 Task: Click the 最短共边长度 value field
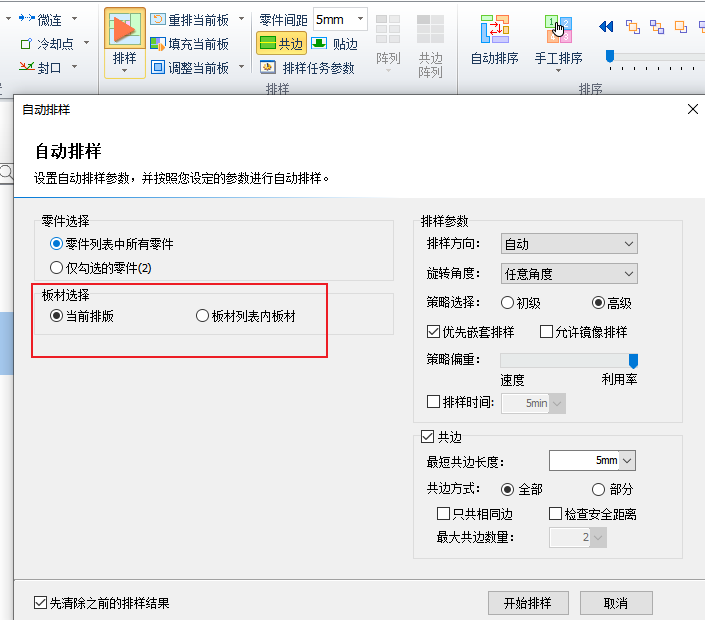(x=584, y=460)
